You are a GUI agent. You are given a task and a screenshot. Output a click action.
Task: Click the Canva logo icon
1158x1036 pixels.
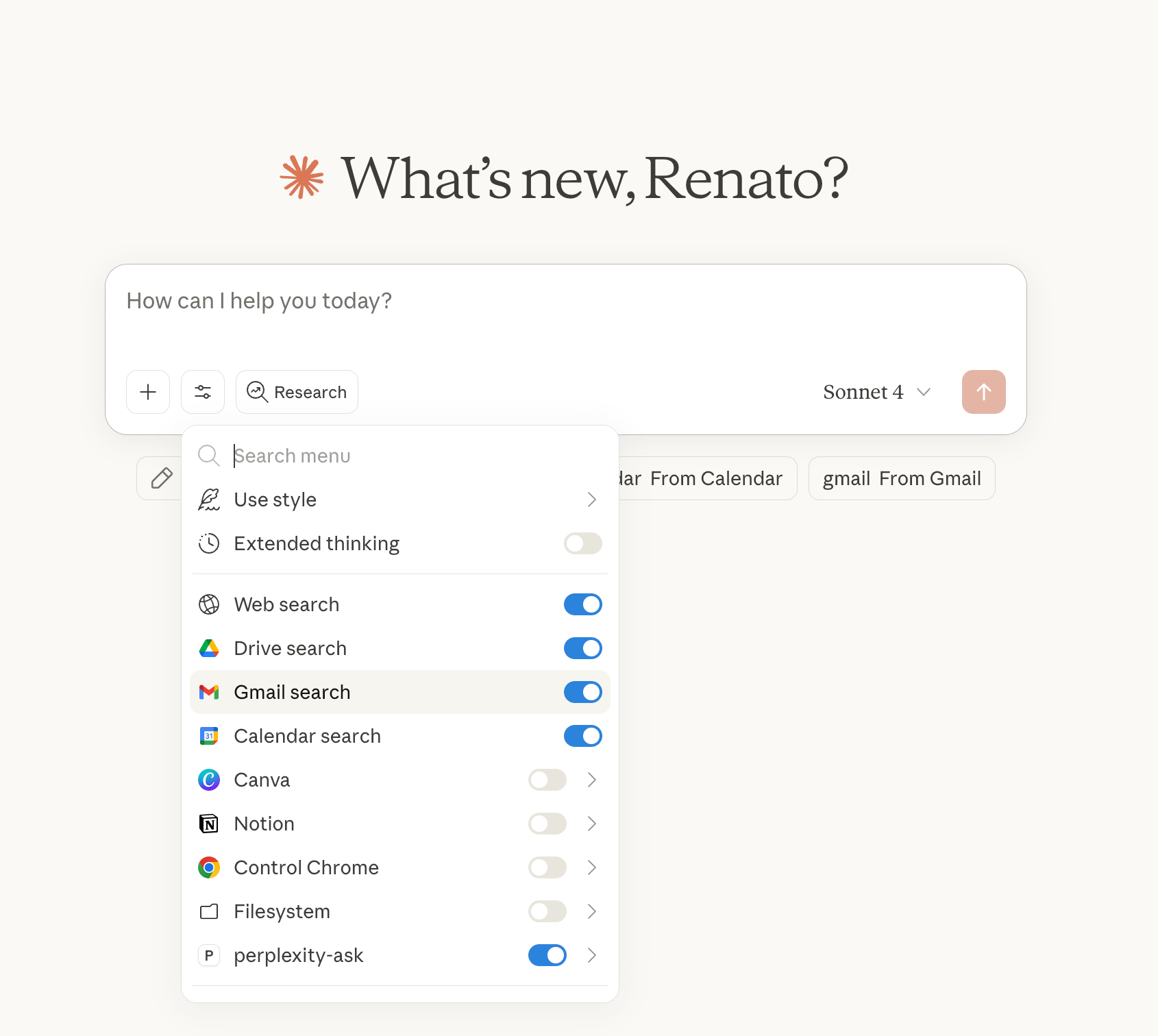[209, 780]
